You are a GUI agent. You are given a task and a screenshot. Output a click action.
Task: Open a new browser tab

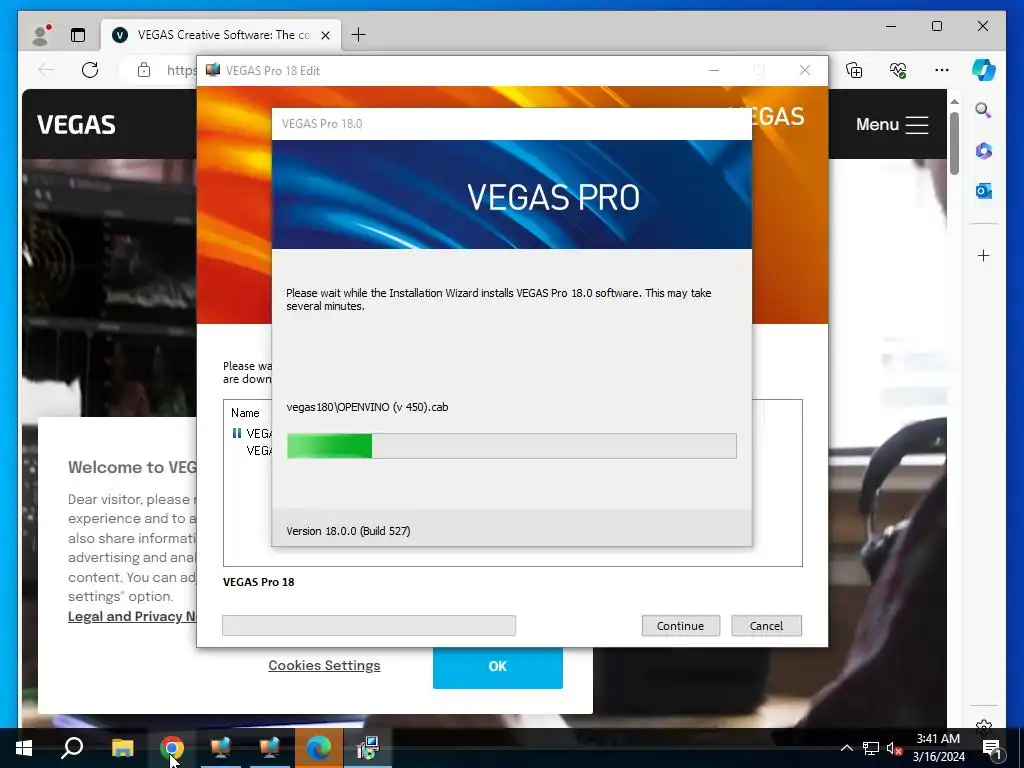point(359,35)
